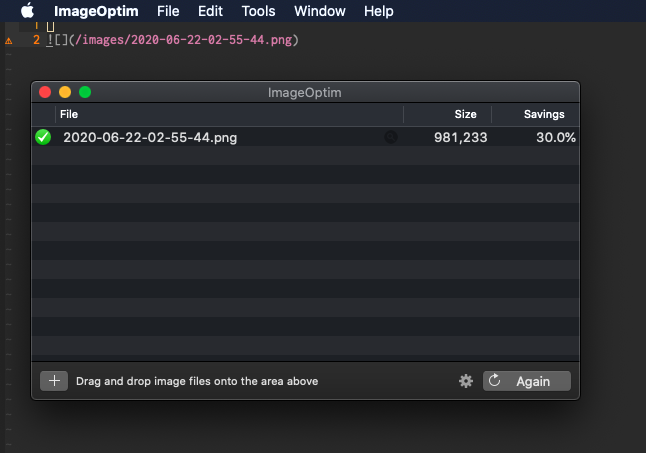Select the 2020-06-22-02-55-44.png file row

[x=150, y=137]
